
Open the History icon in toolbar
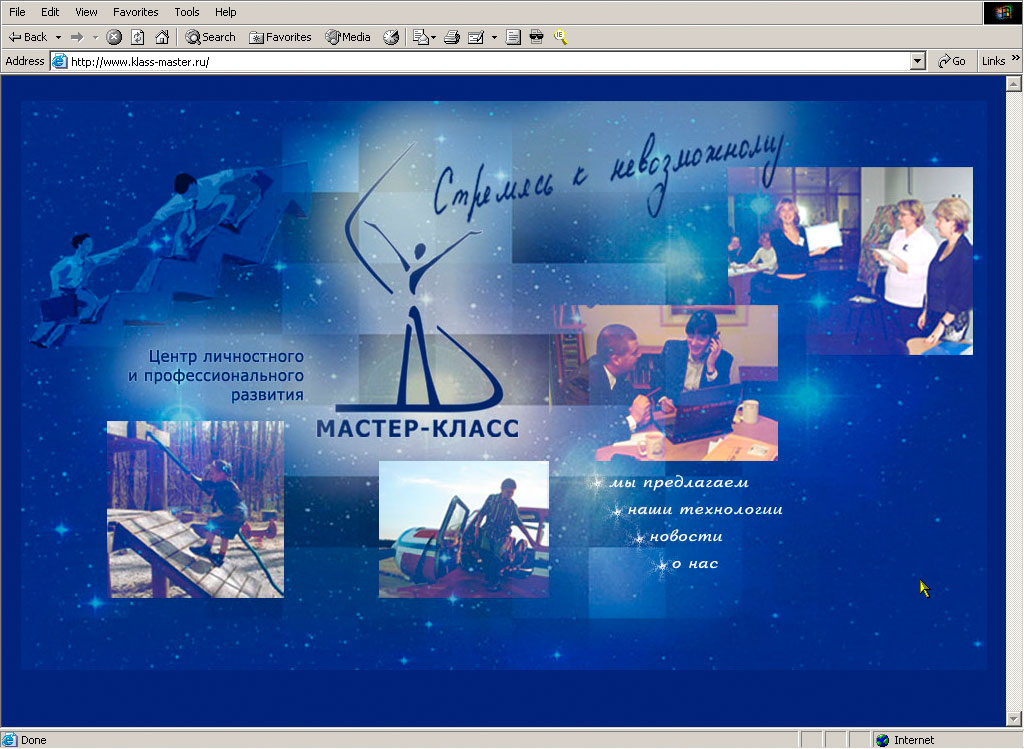[x=391, y=37]
